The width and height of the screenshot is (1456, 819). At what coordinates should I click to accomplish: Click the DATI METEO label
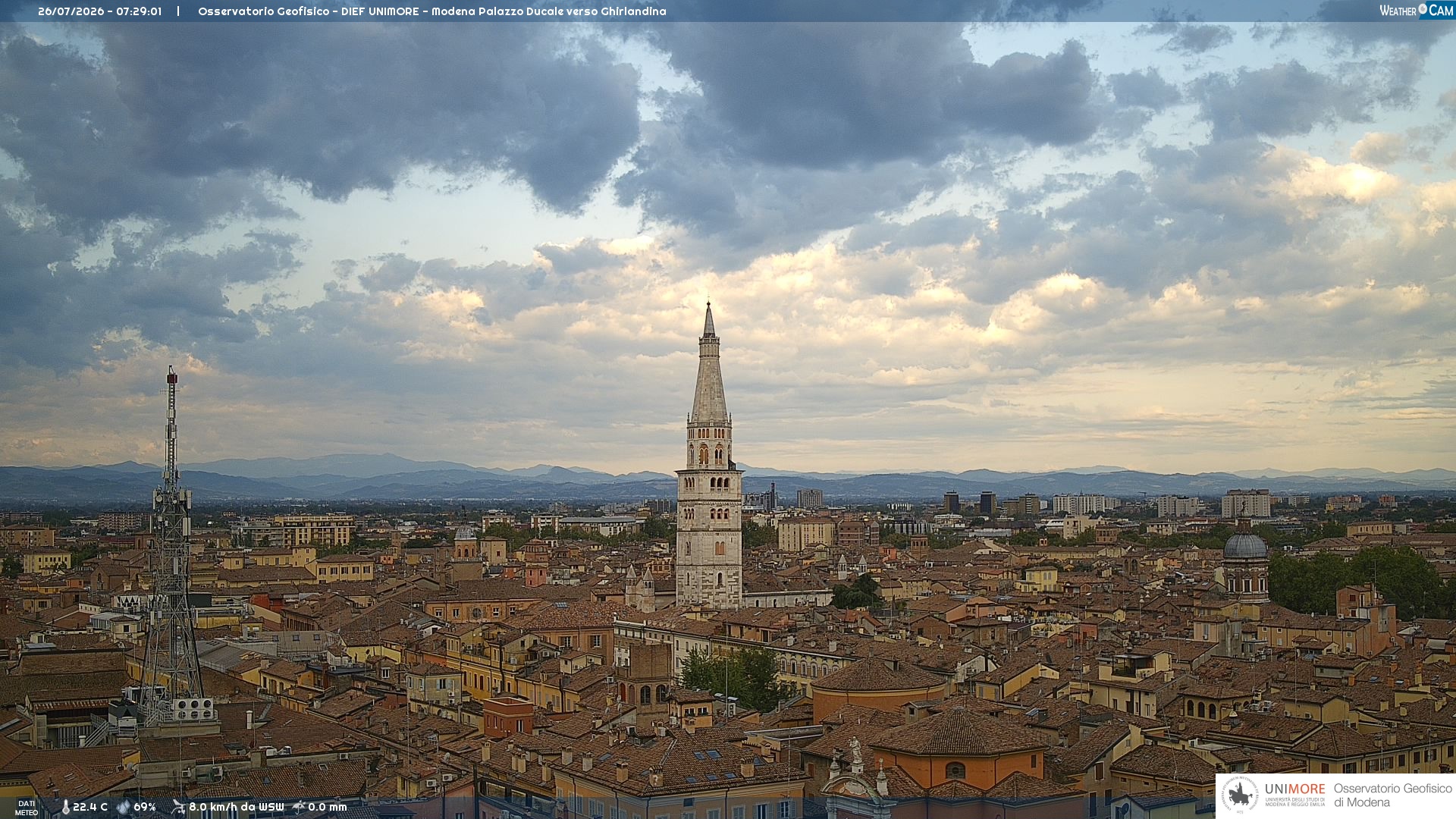(x=27, y=808)
